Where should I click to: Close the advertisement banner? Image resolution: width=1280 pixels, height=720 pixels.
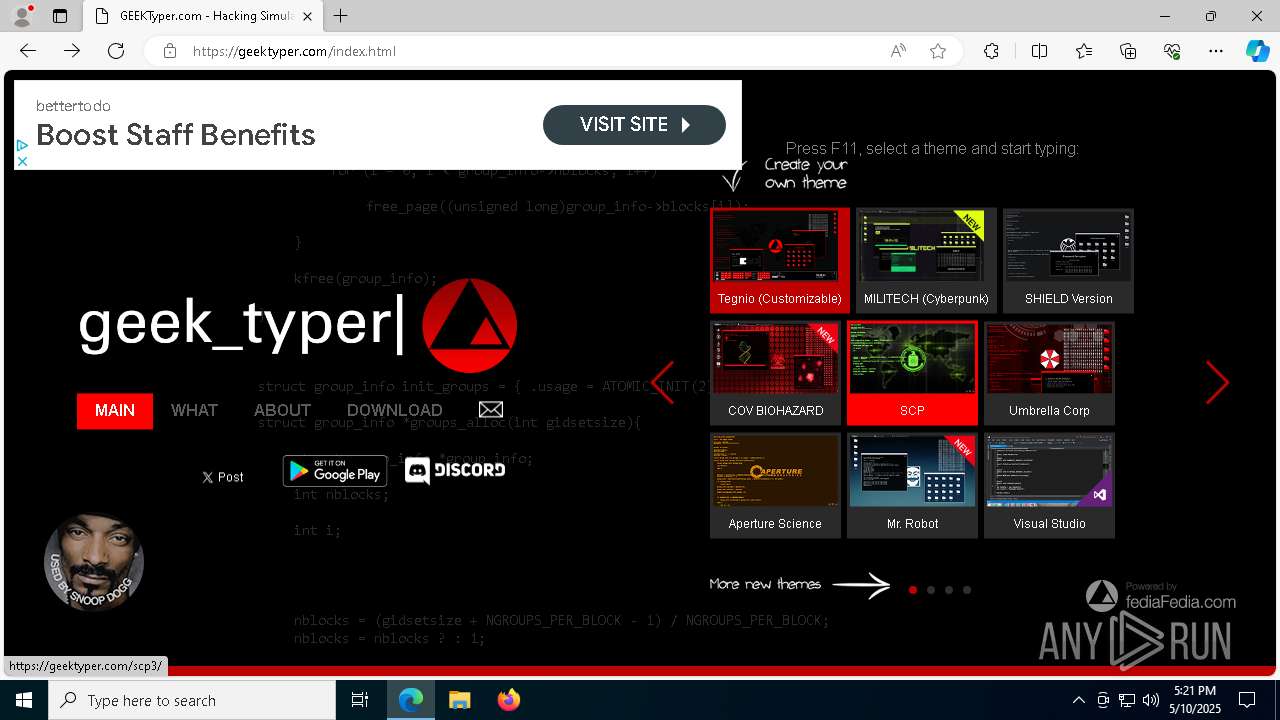coord(21,161)
